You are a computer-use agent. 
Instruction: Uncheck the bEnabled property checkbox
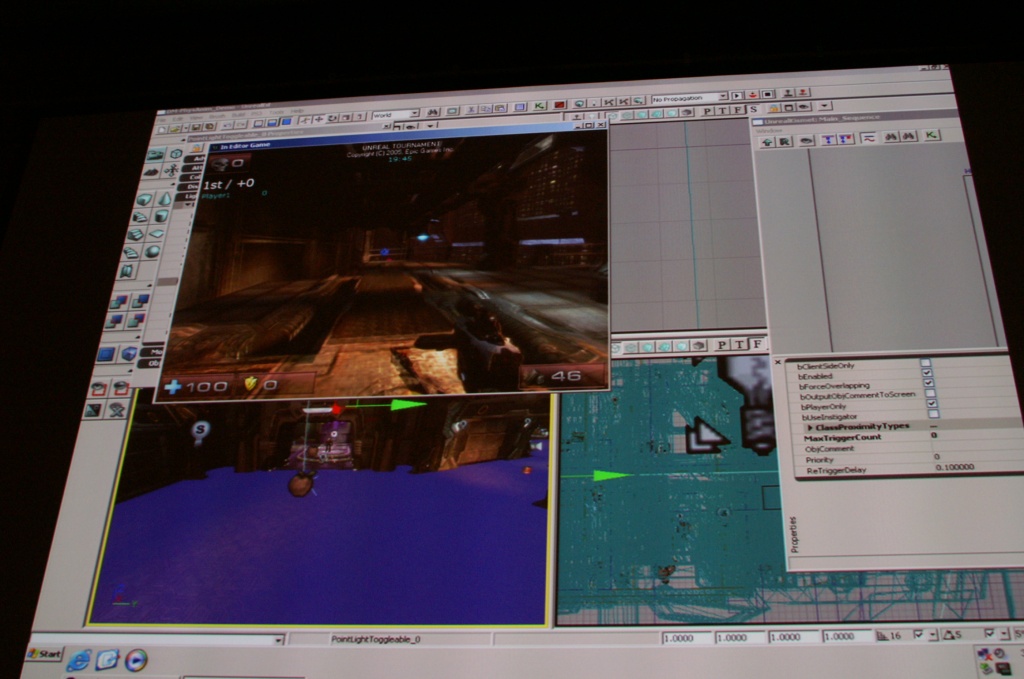point(927,373)
